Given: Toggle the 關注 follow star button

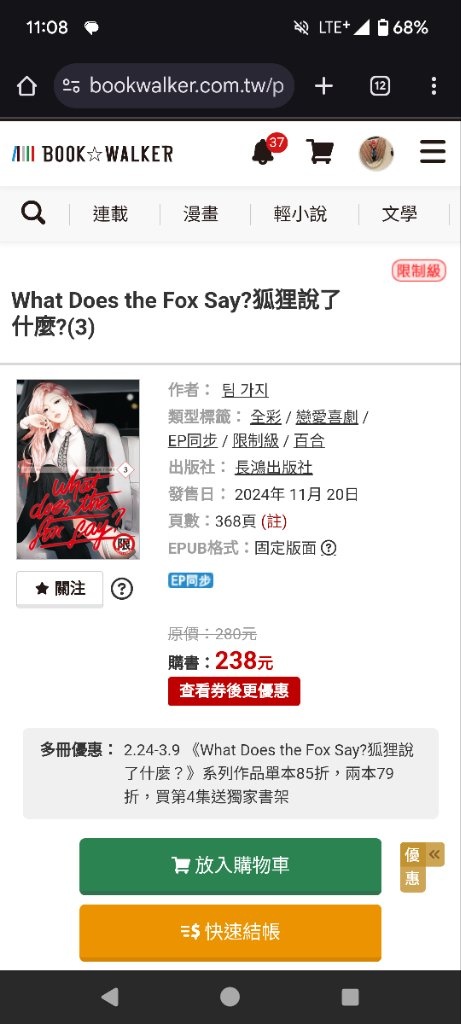Looking at the screenshot, I should pyautogui.click(x=60, y=589).
